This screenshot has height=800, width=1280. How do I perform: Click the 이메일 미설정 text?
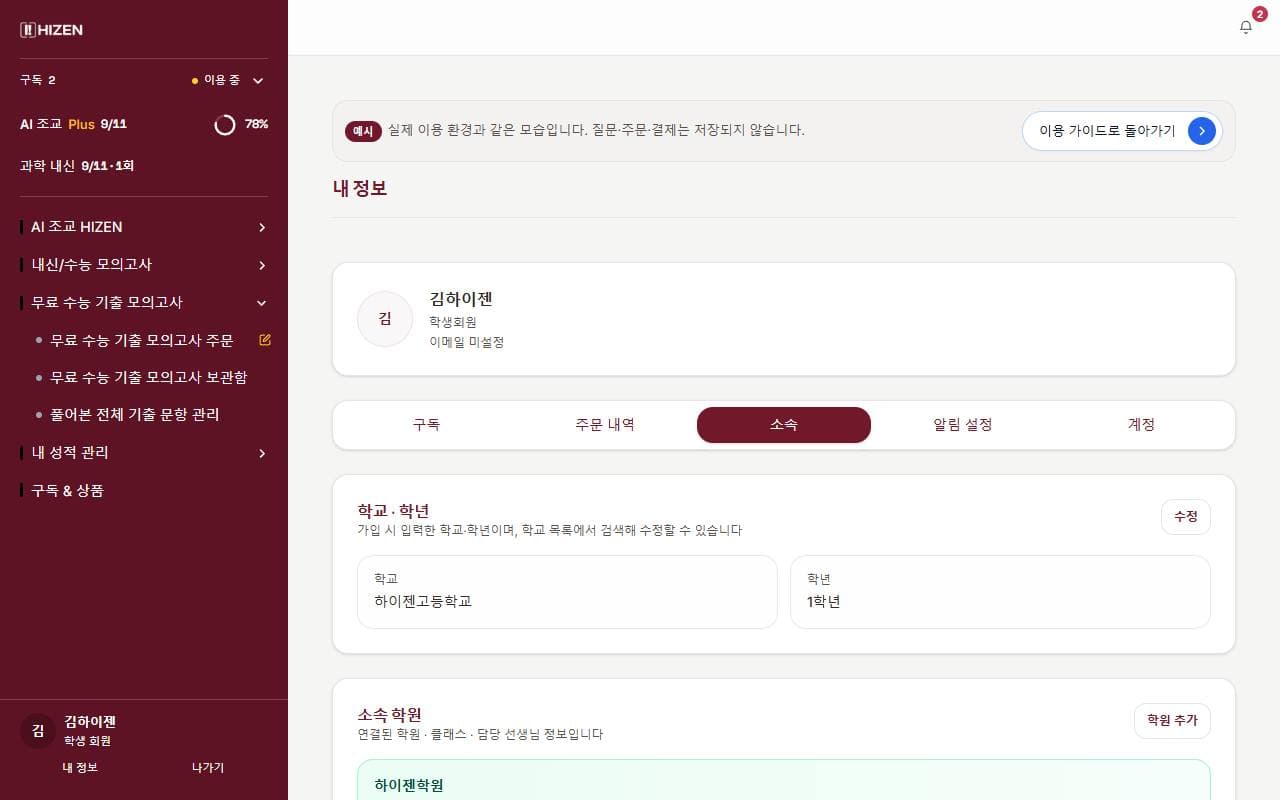[467, 342]
